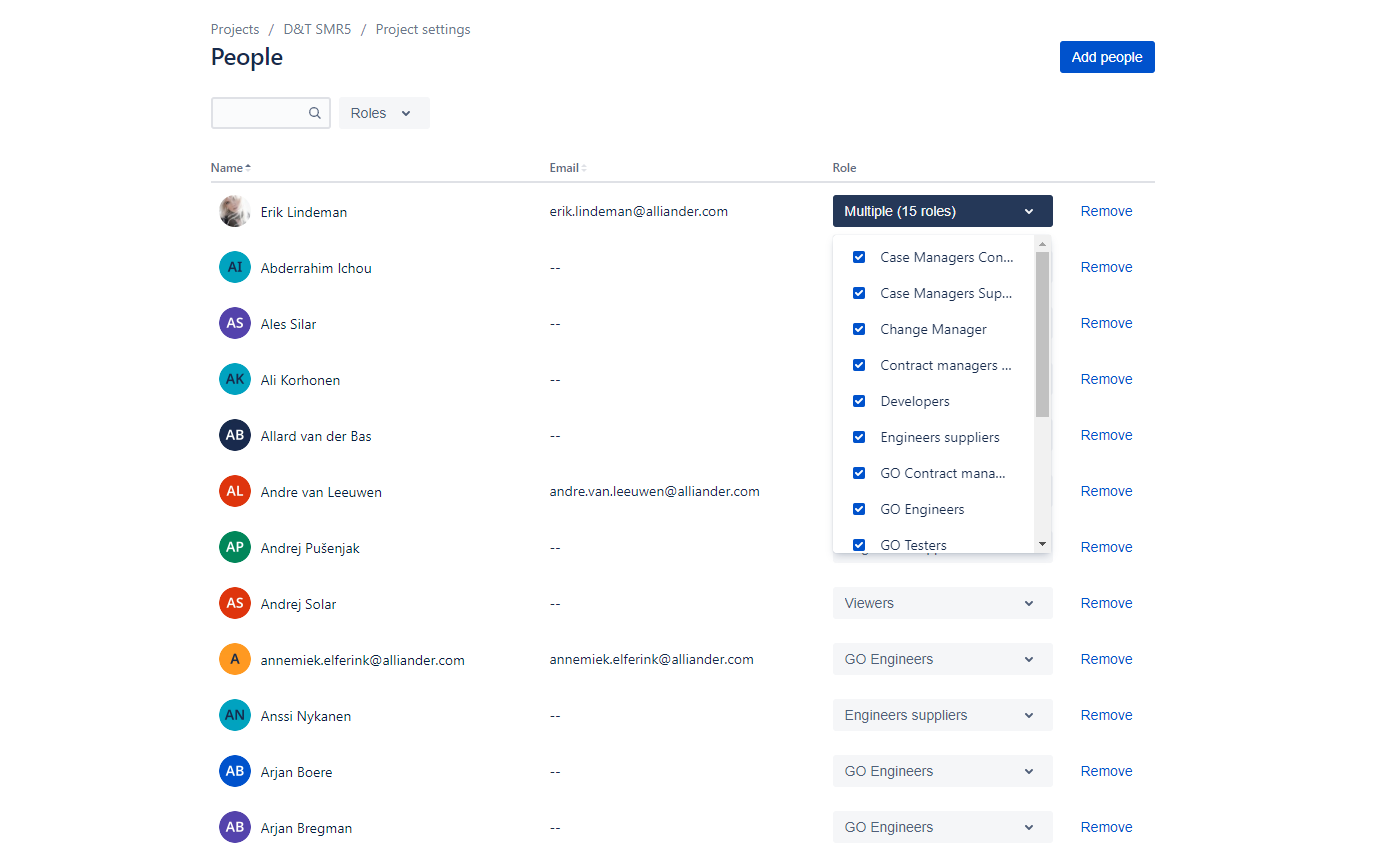Click Erik Lindeman's profile avatar

click(x=235, y=211)
